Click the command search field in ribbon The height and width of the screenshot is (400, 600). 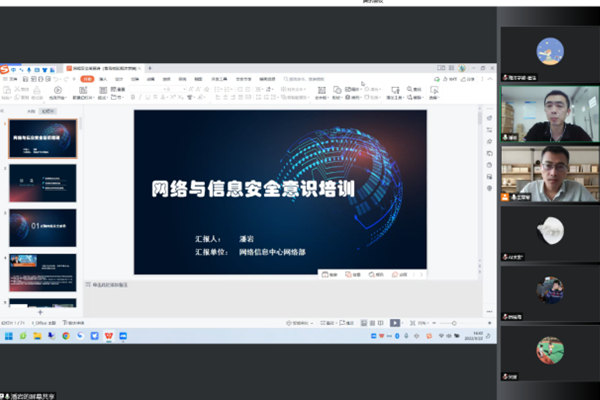304,79
